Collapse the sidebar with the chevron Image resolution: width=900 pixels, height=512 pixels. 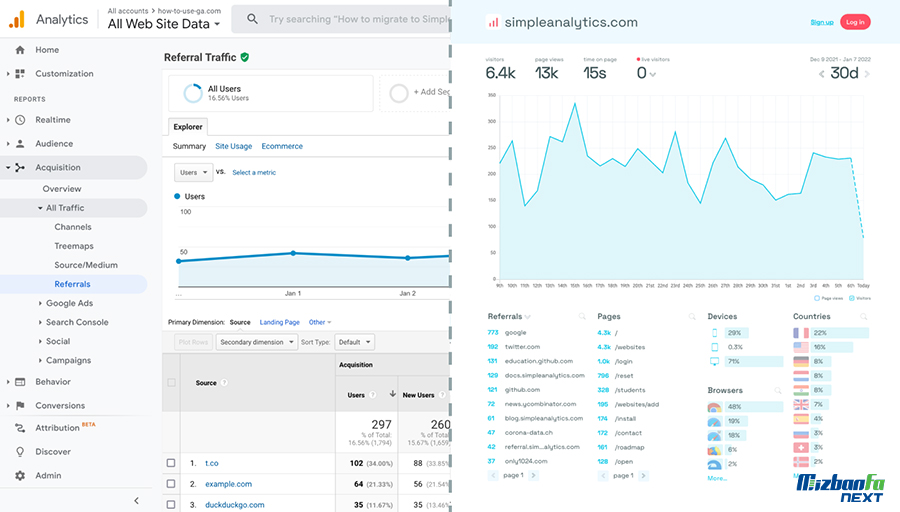[137, 501]
